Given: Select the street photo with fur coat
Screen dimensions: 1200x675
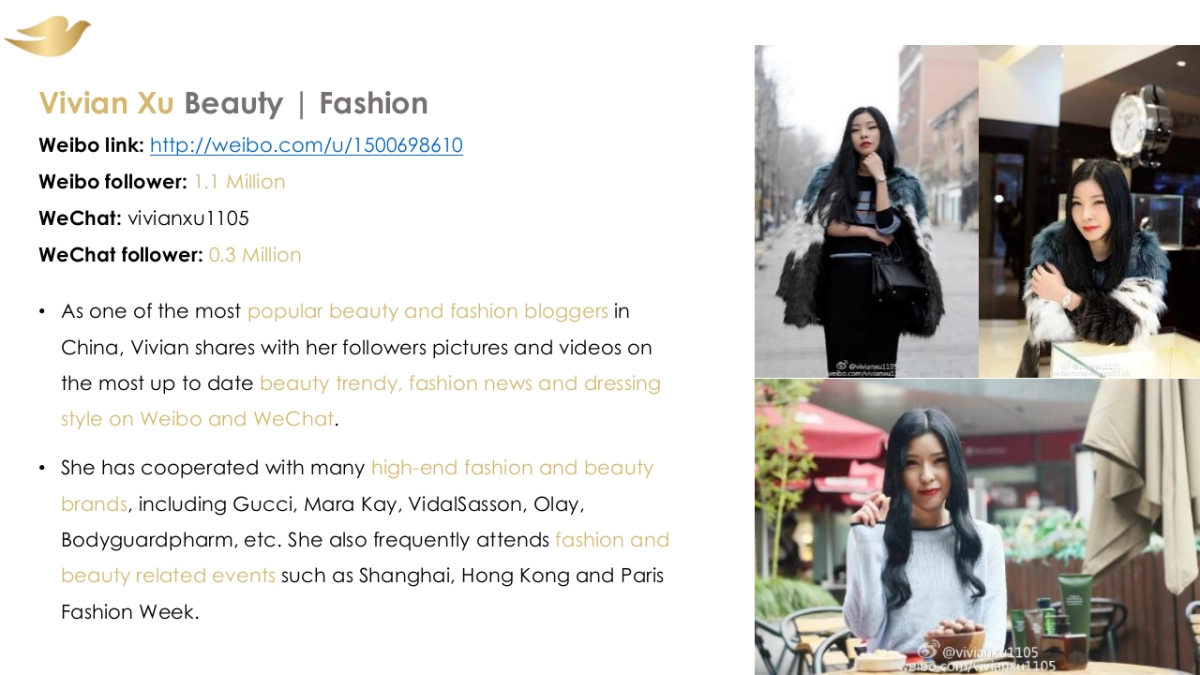Looking at the screenshot, I should (866, 211).
